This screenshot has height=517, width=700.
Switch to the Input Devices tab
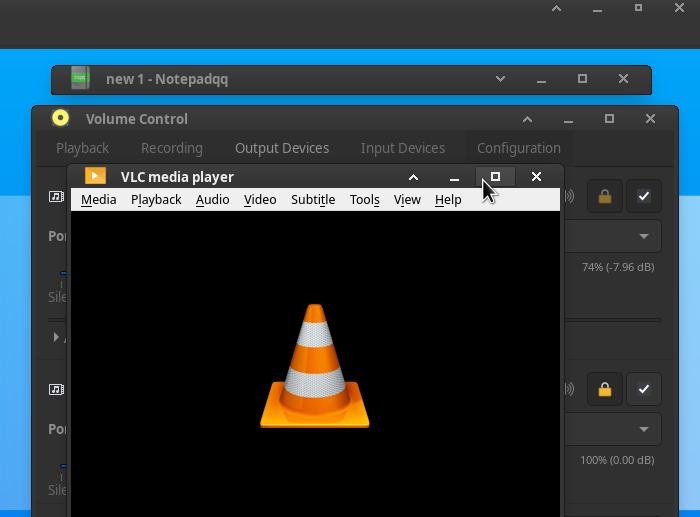click(403, 148)
